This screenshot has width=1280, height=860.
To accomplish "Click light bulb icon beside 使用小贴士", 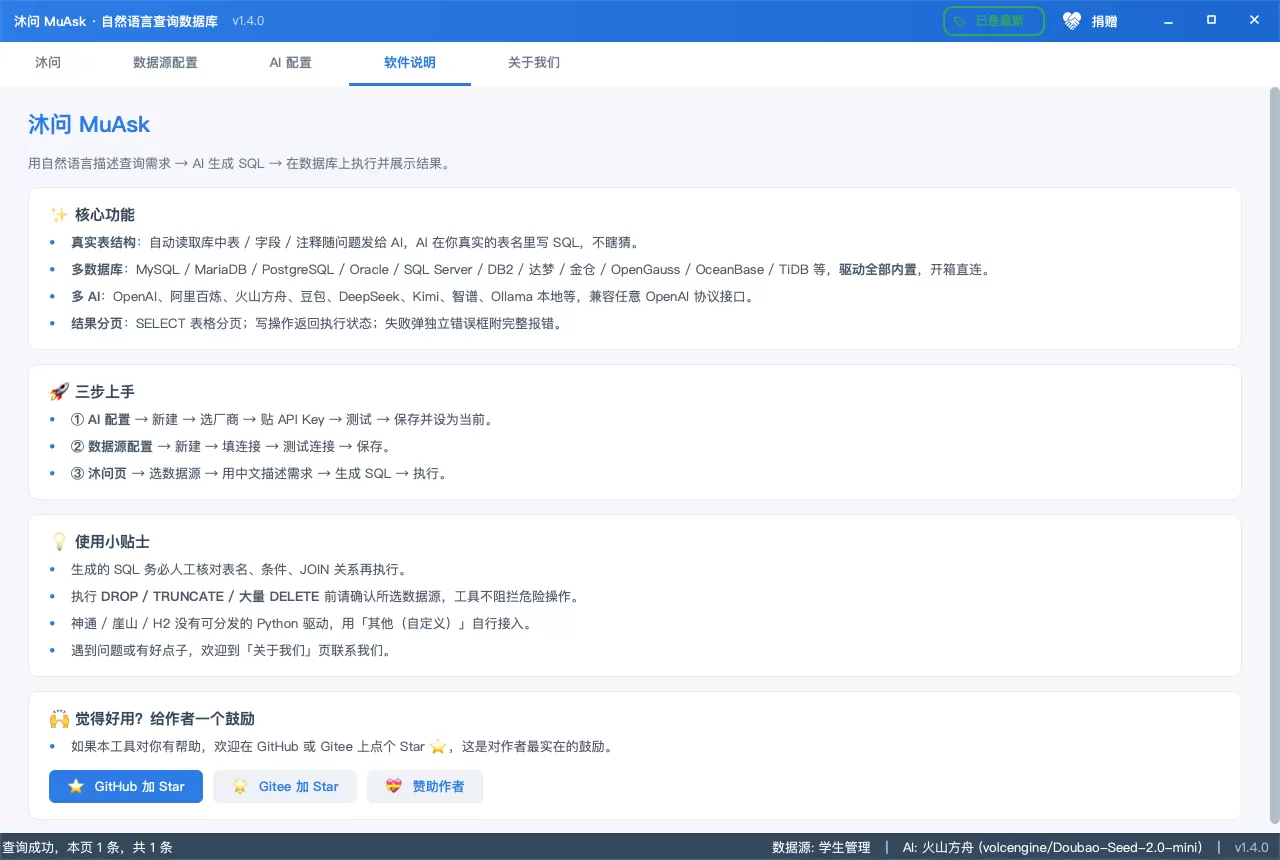I will pos(59,542).
